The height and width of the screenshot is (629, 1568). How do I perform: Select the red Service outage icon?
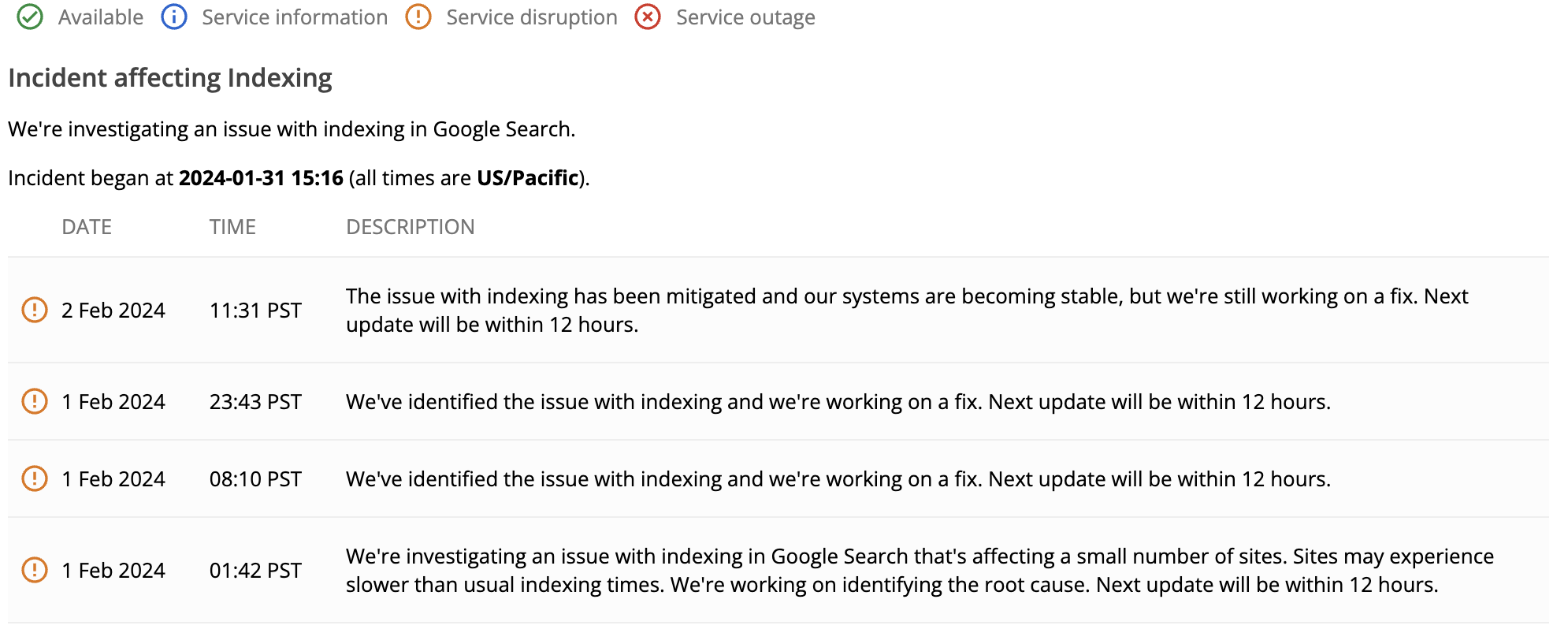click(x=648, y=17)
